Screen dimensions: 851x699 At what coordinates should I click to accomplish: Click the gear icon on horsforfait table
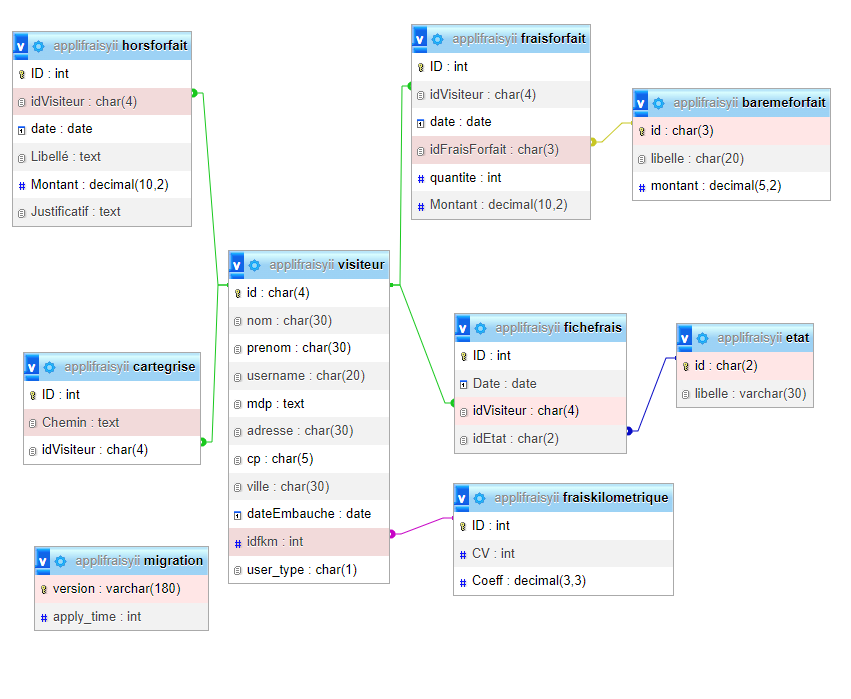pos(38,46)
